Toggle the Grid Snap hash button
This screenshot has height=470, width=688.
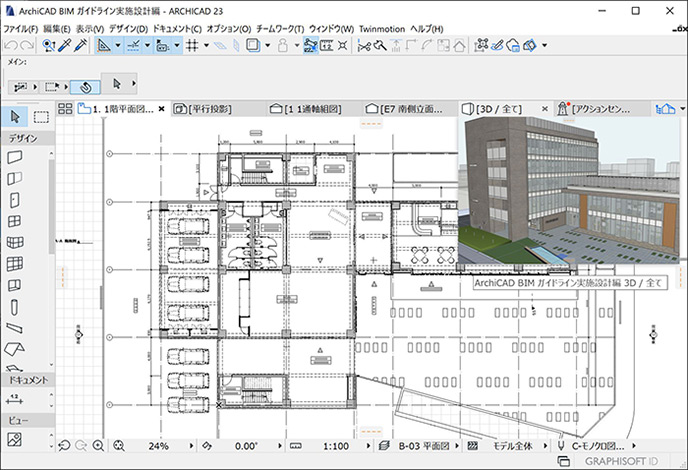pyautogui.click(x=192, y=45)
